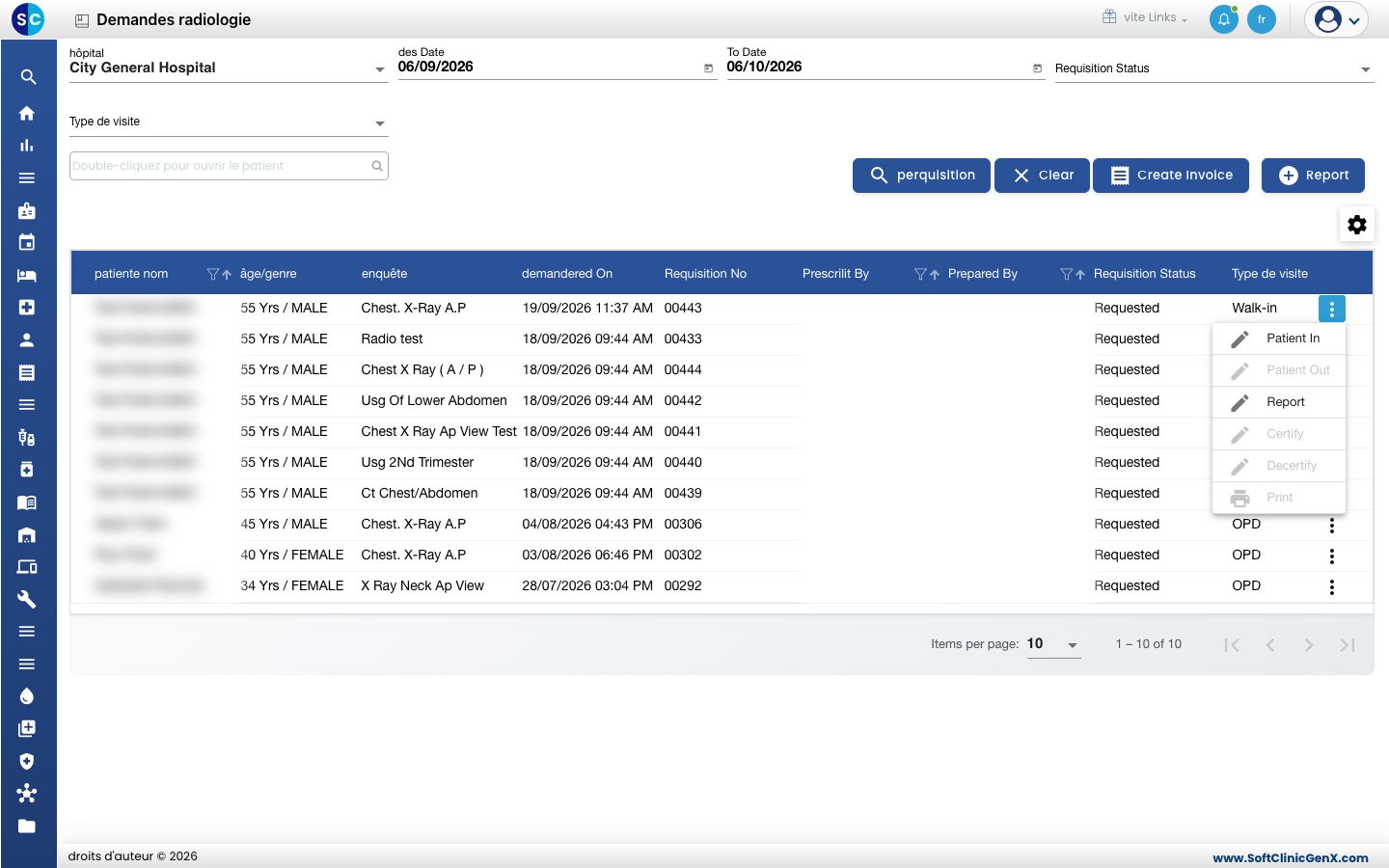This screenshot has width=1389, height=868.
Task: Open the vite Links dropdown
Action: tap(1146, 17)
